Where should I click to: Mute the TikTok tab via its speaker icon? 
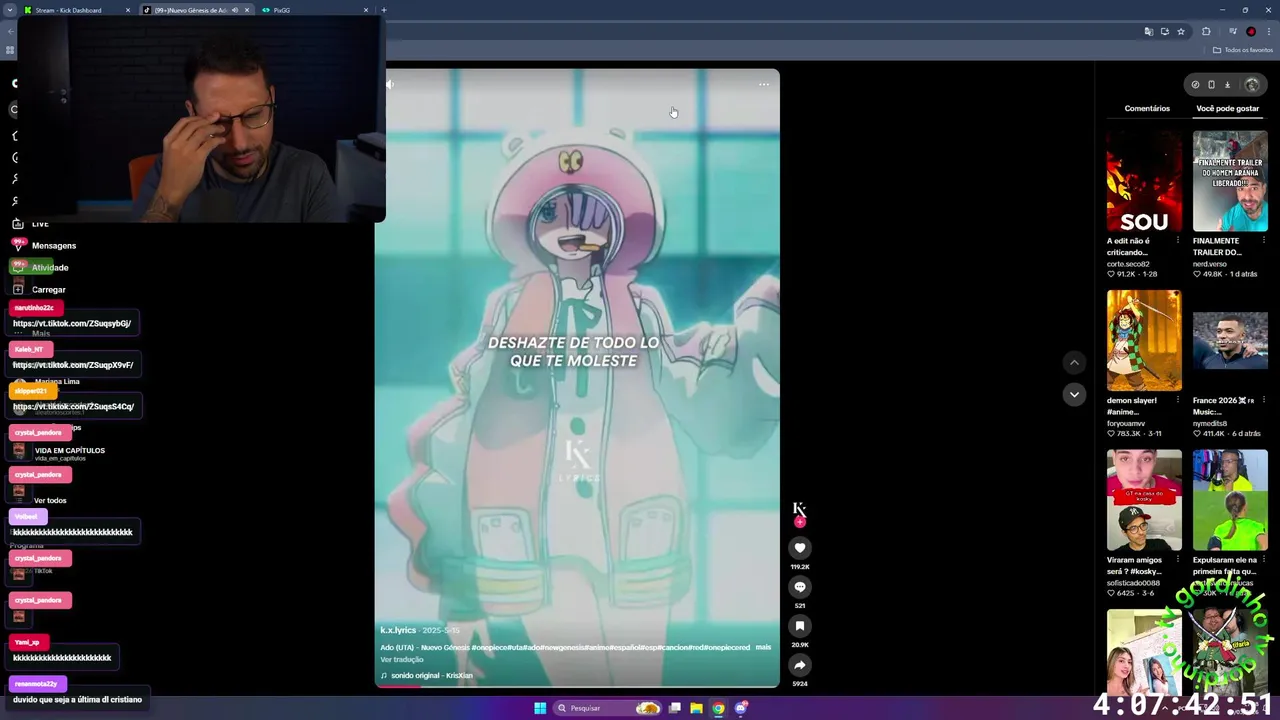(235, 10)
